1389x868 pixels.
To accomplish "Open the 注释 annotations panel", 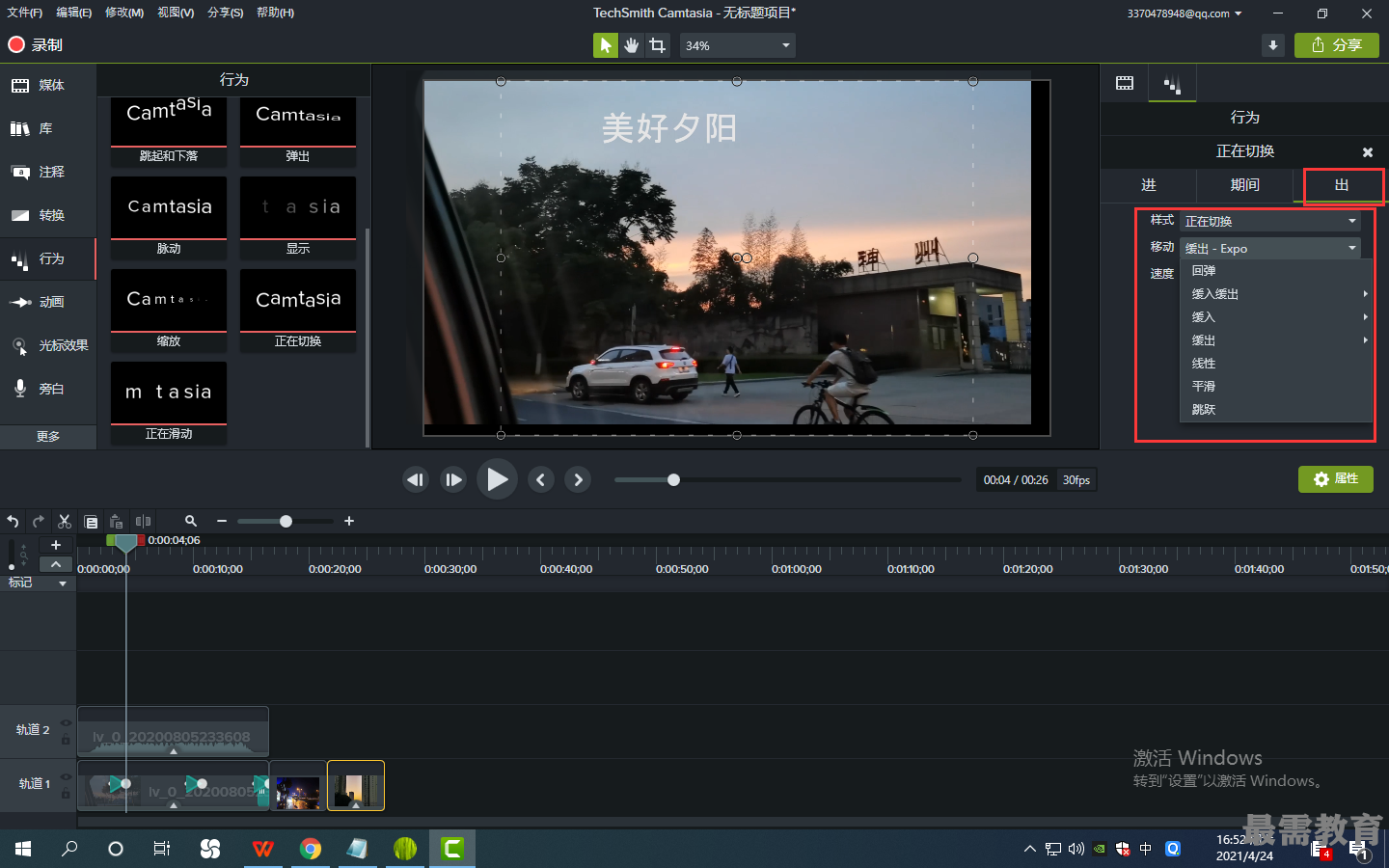I will tap(48, 172).
